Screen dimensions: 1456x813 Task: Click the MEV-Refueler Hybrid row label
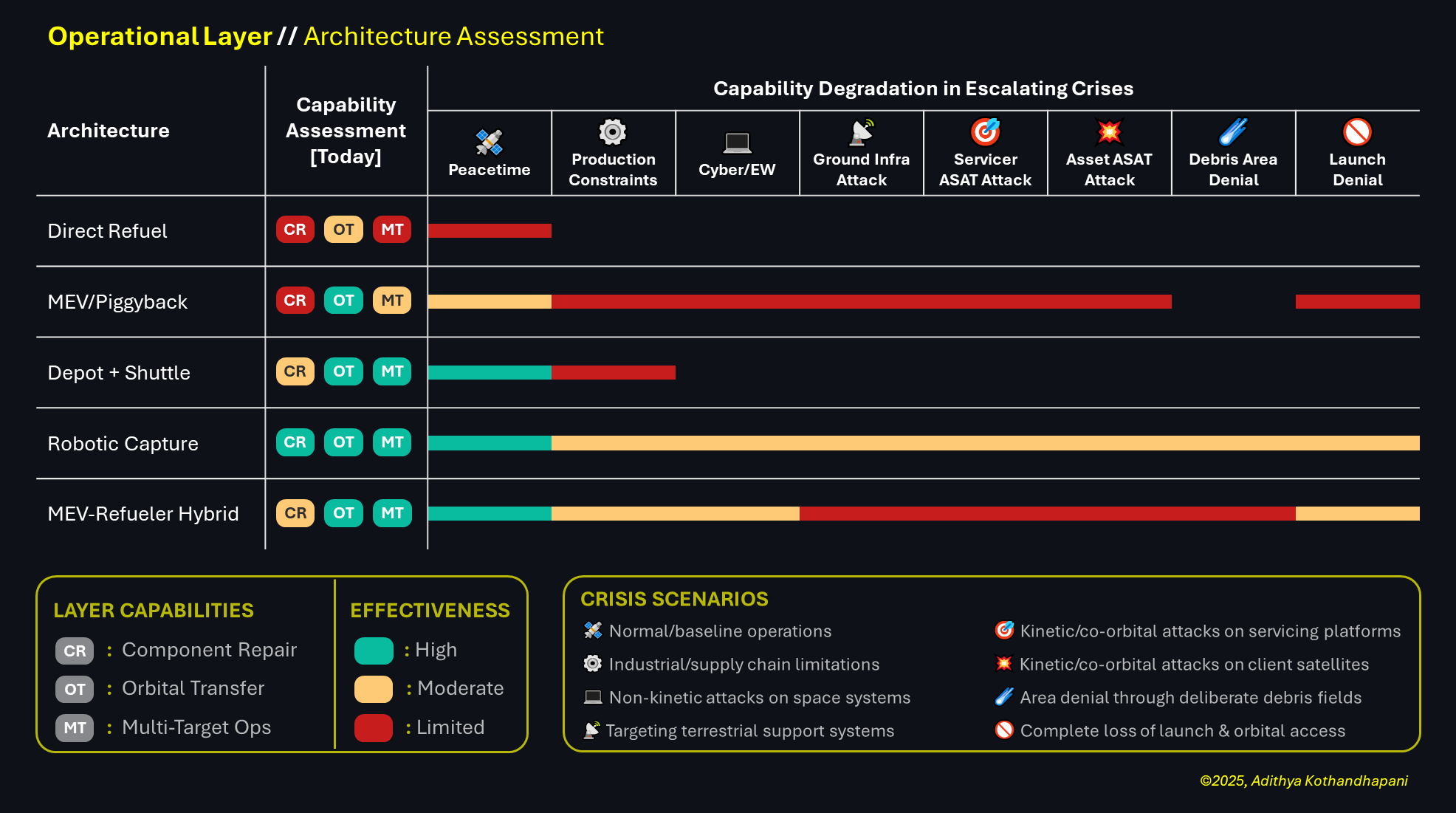pos(142,514)
